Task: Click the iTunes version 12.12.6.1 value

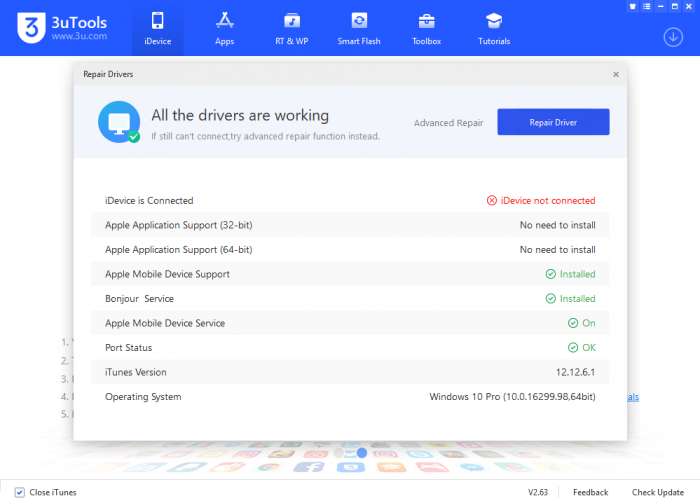Action: pos(575,372)
